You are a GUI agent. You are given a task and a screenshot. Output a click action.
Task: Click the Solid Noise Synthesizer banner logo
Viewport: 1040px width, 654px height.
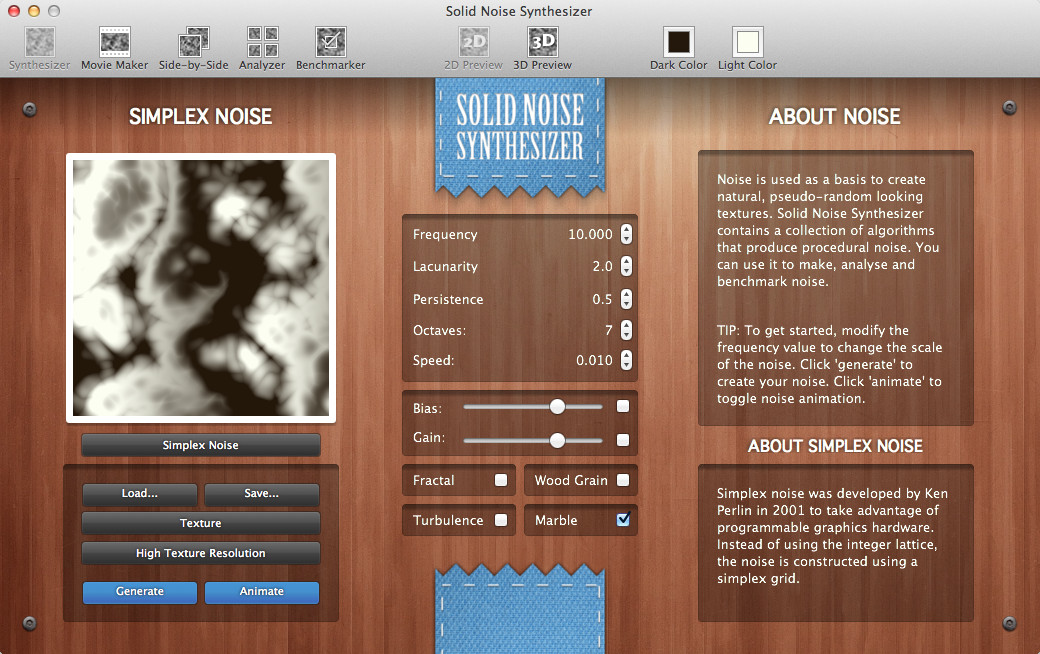pyautogui.click(x=520, y=137)
